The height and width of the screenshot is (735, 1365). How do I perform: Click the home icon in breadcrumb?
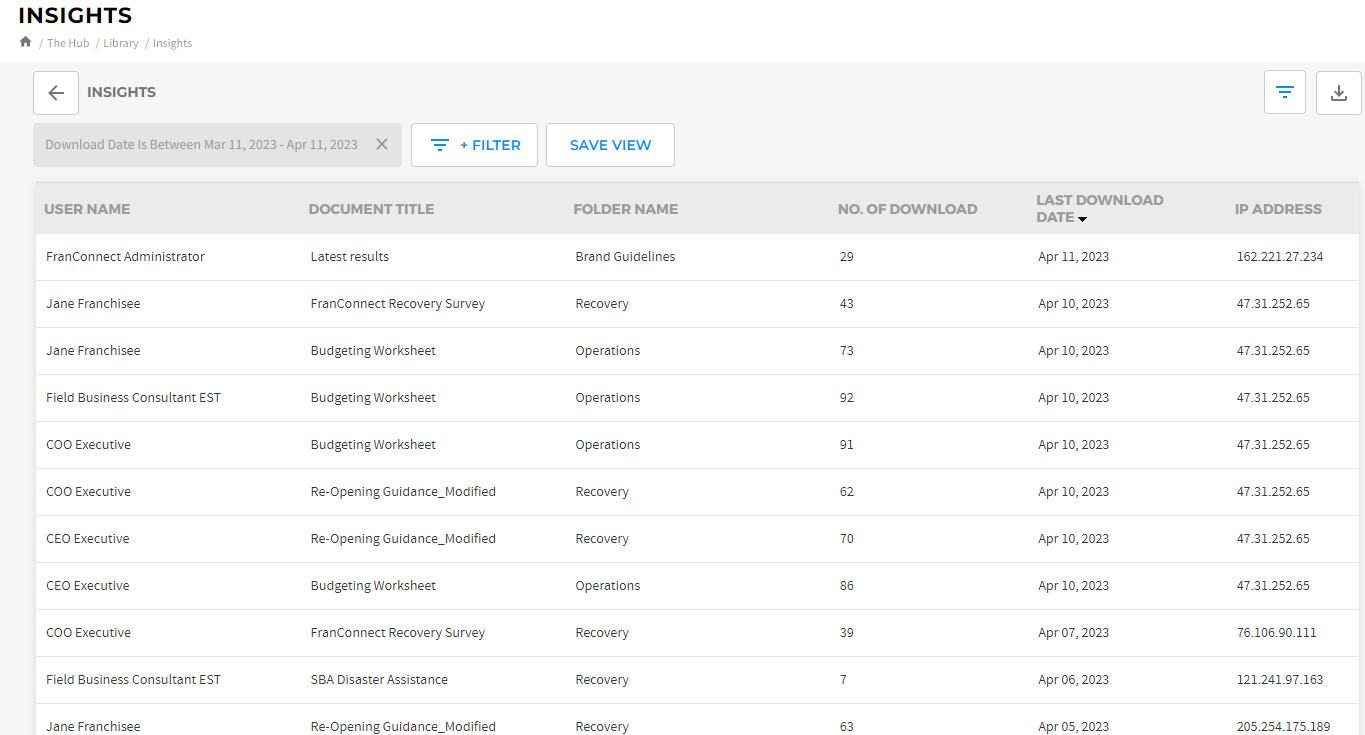tap(25, 42)
